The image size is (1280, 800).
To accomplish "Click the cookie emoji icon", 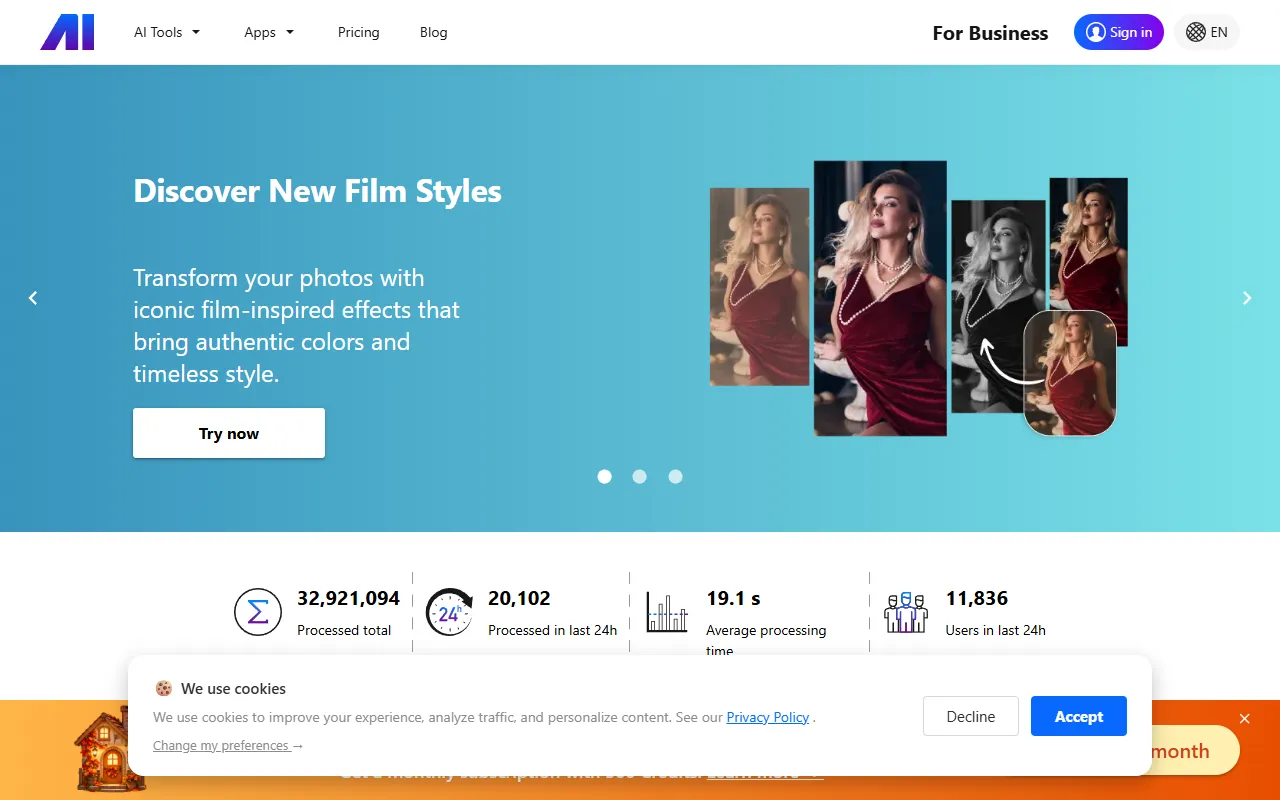I will click(x=164, y=688).
